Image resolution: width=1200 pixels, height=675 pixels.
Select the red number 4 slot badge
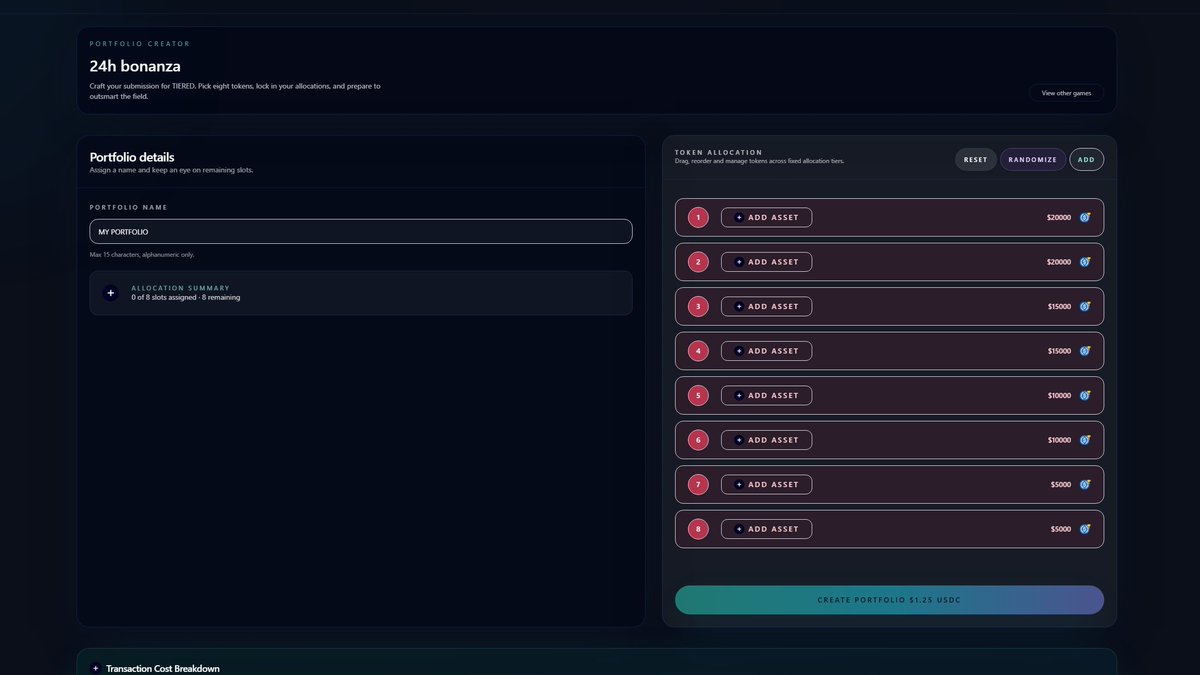(x=699, y=351)
